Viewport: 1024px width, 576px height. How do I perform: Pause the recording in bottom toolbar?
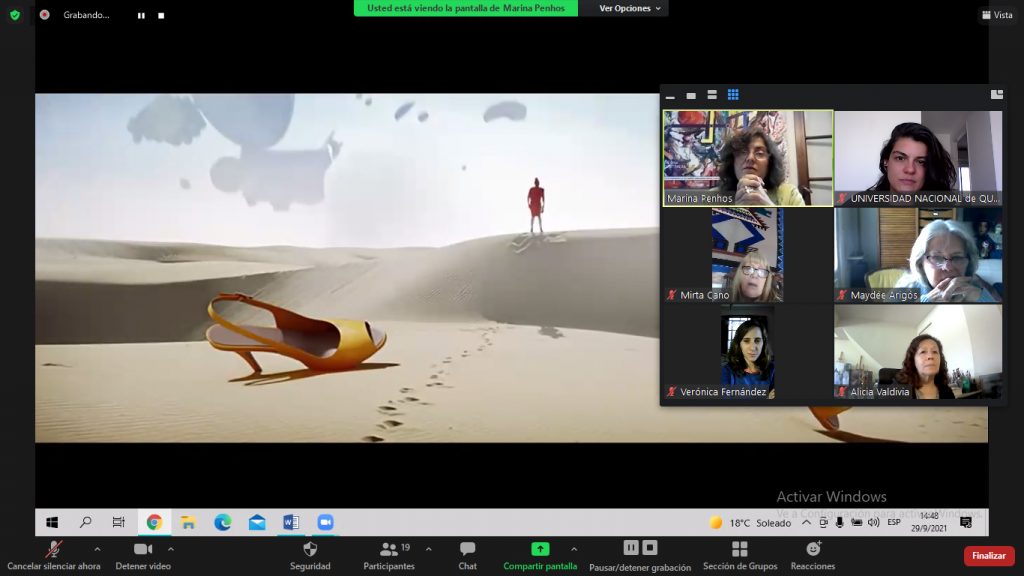coord(631,548)
